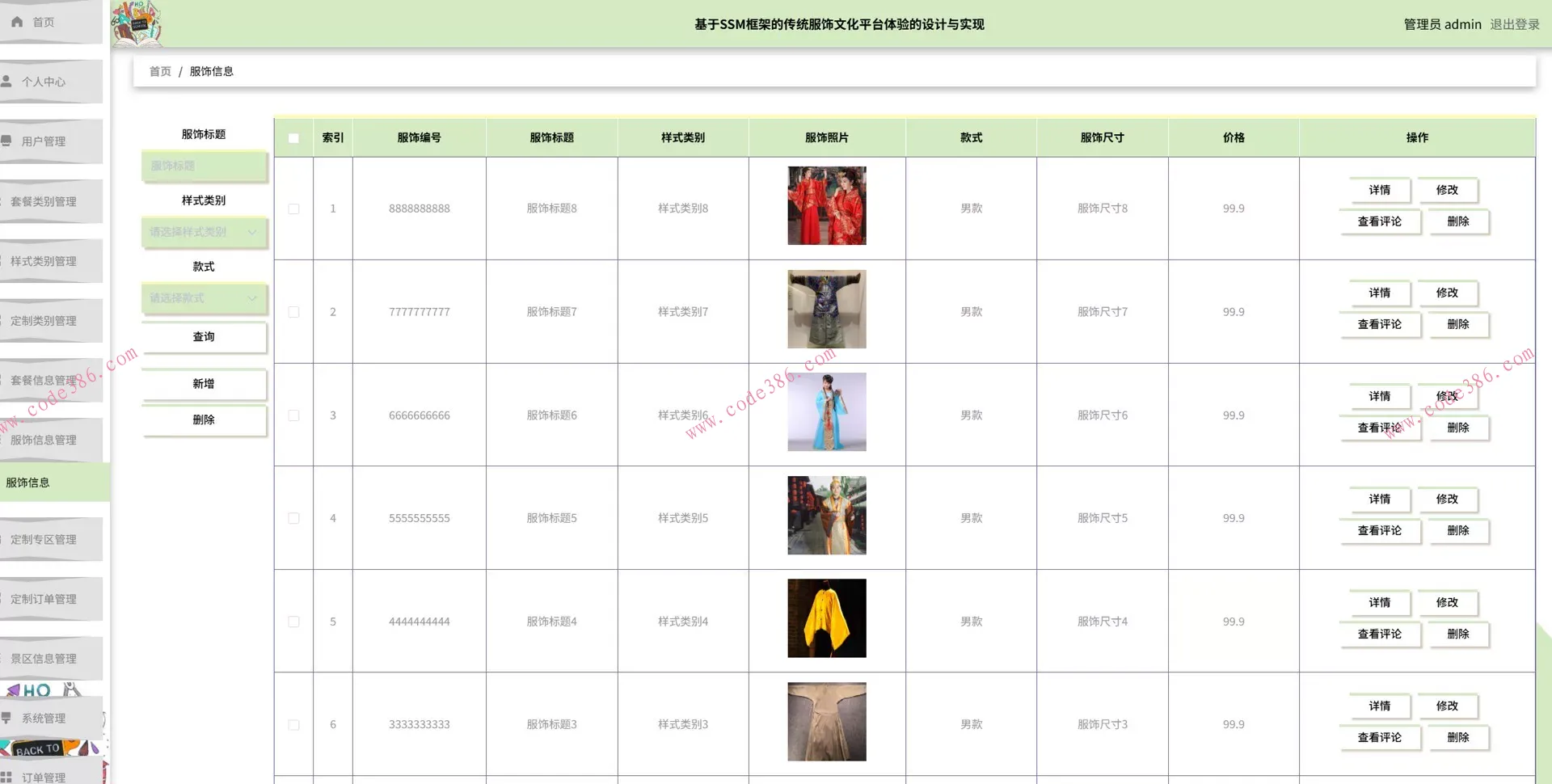Click 详情 for 服饰标题6 row
Screen dimensions: 1552x784
tap(1380, 396)
